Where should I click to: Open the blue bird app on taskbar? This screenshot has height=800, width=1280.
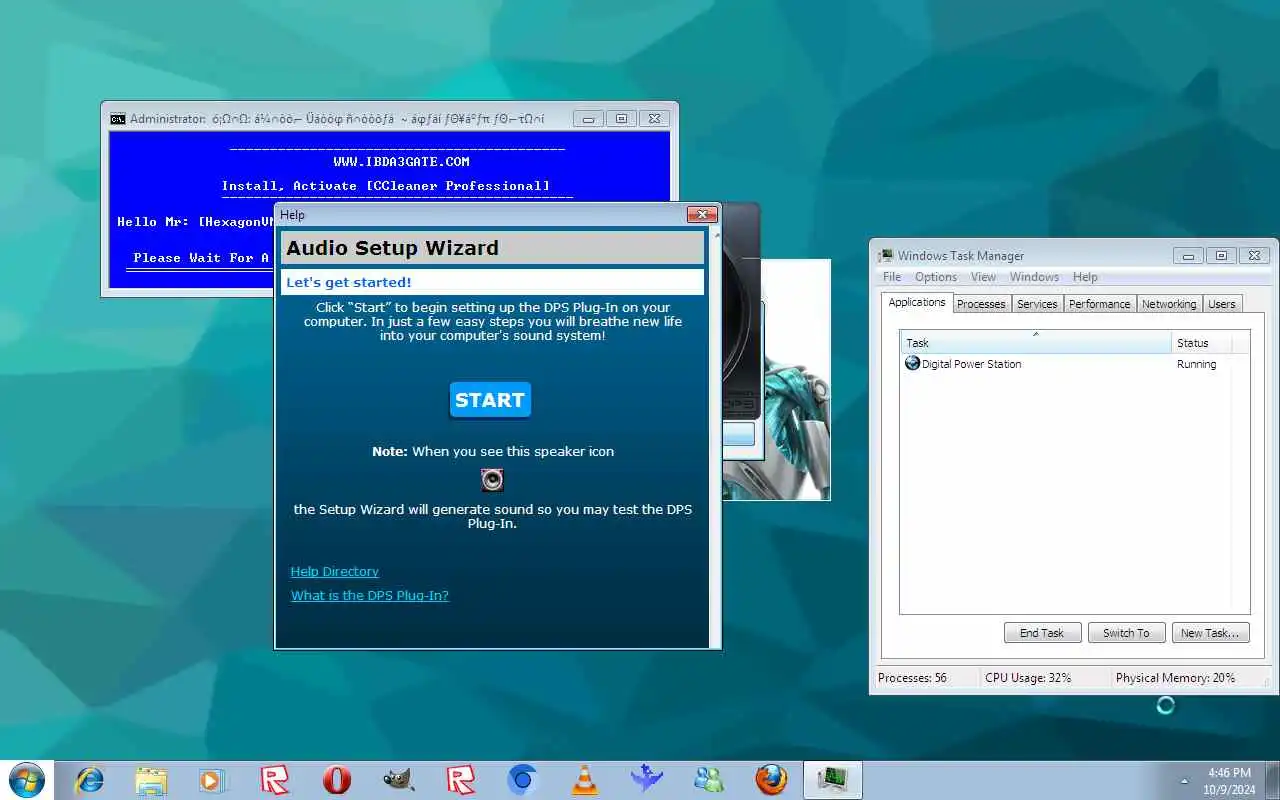pyautogui.click(x=647, y=779)
